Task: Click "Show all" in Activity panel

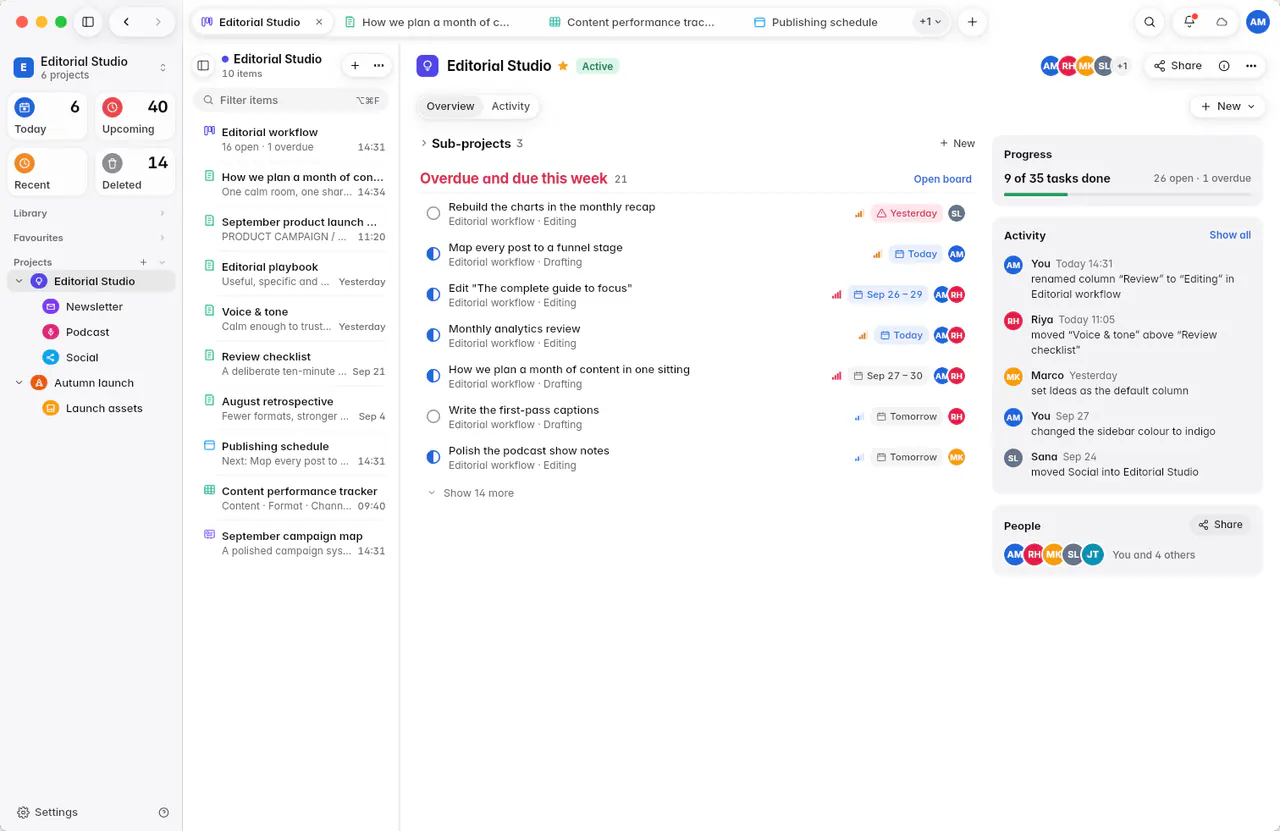Action: (x=1230, y=235)
